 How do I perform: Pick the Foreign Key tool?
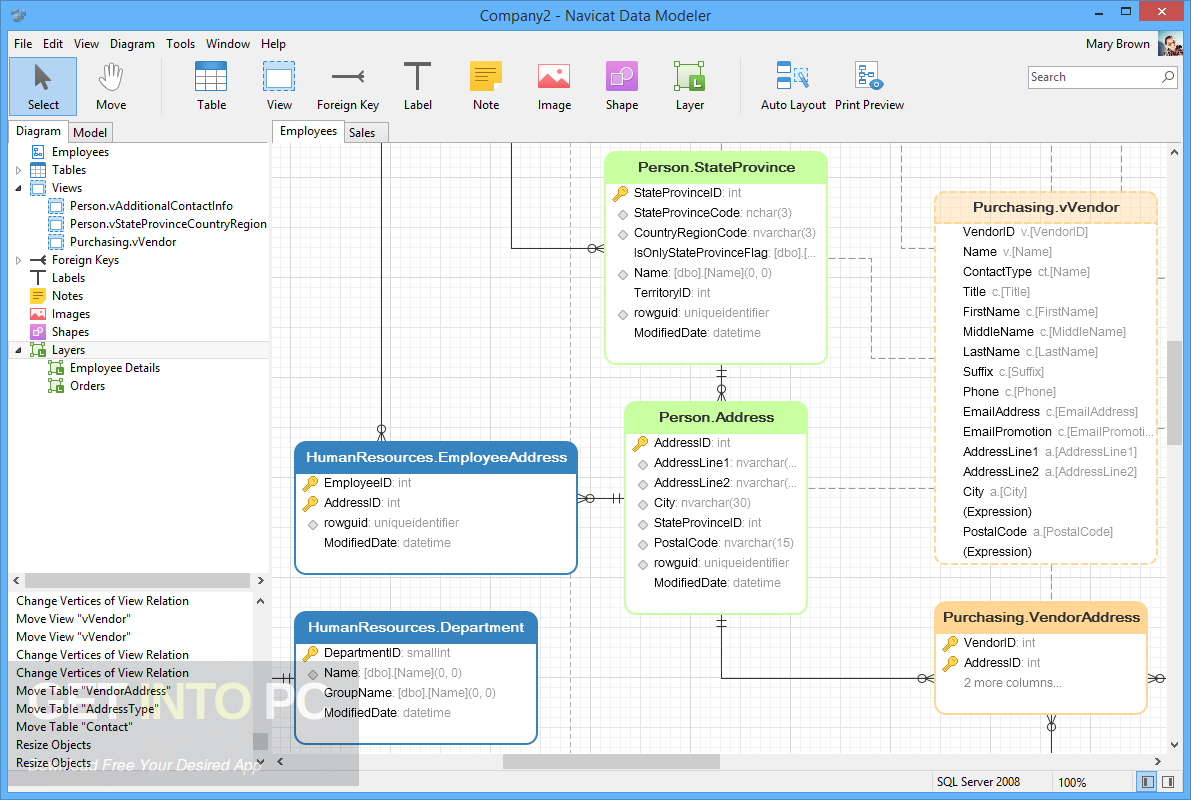pos(348,87)
